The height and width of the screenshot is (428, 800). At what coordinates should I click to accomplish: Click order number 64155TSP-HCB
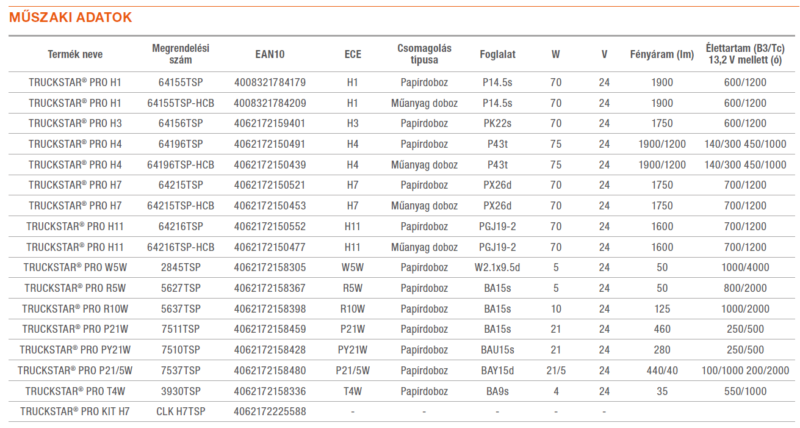tap(181, 103)
